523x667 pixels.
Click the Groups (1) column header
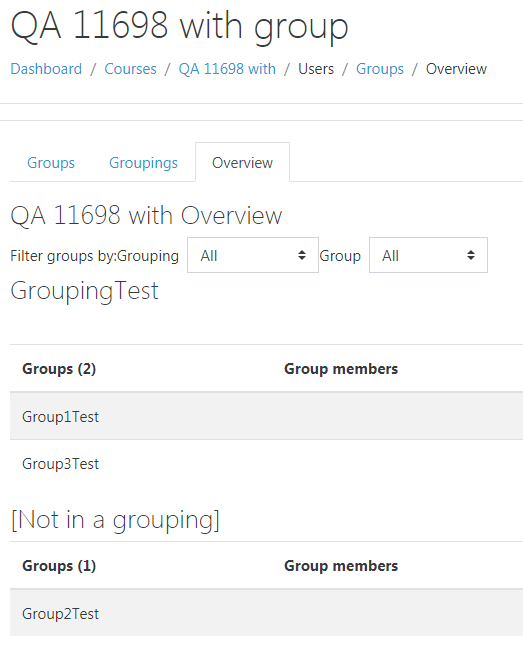[x=59, y=565]
